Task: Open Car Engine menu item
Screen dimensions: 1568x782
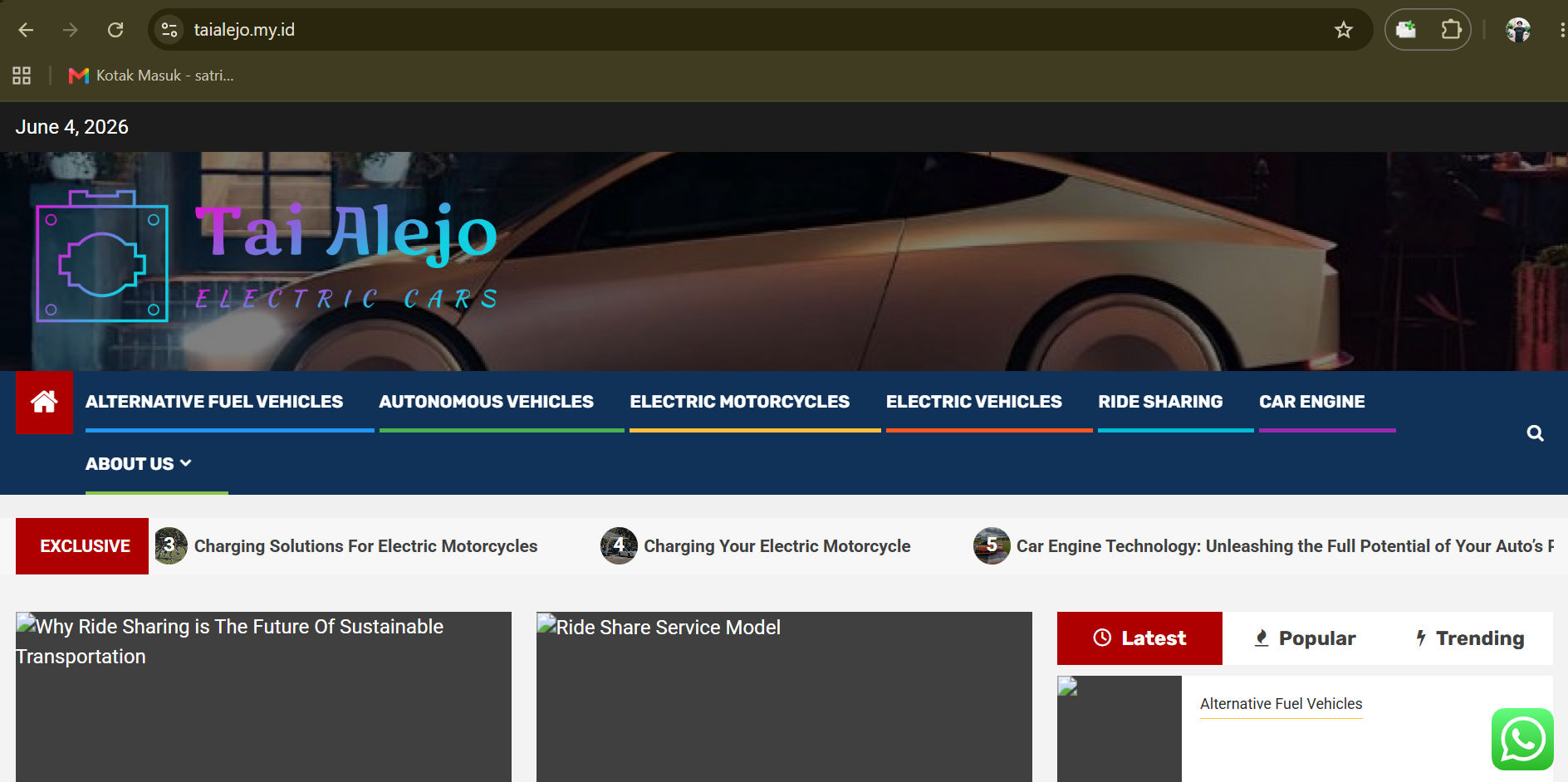Action: tap(1312, 402)
